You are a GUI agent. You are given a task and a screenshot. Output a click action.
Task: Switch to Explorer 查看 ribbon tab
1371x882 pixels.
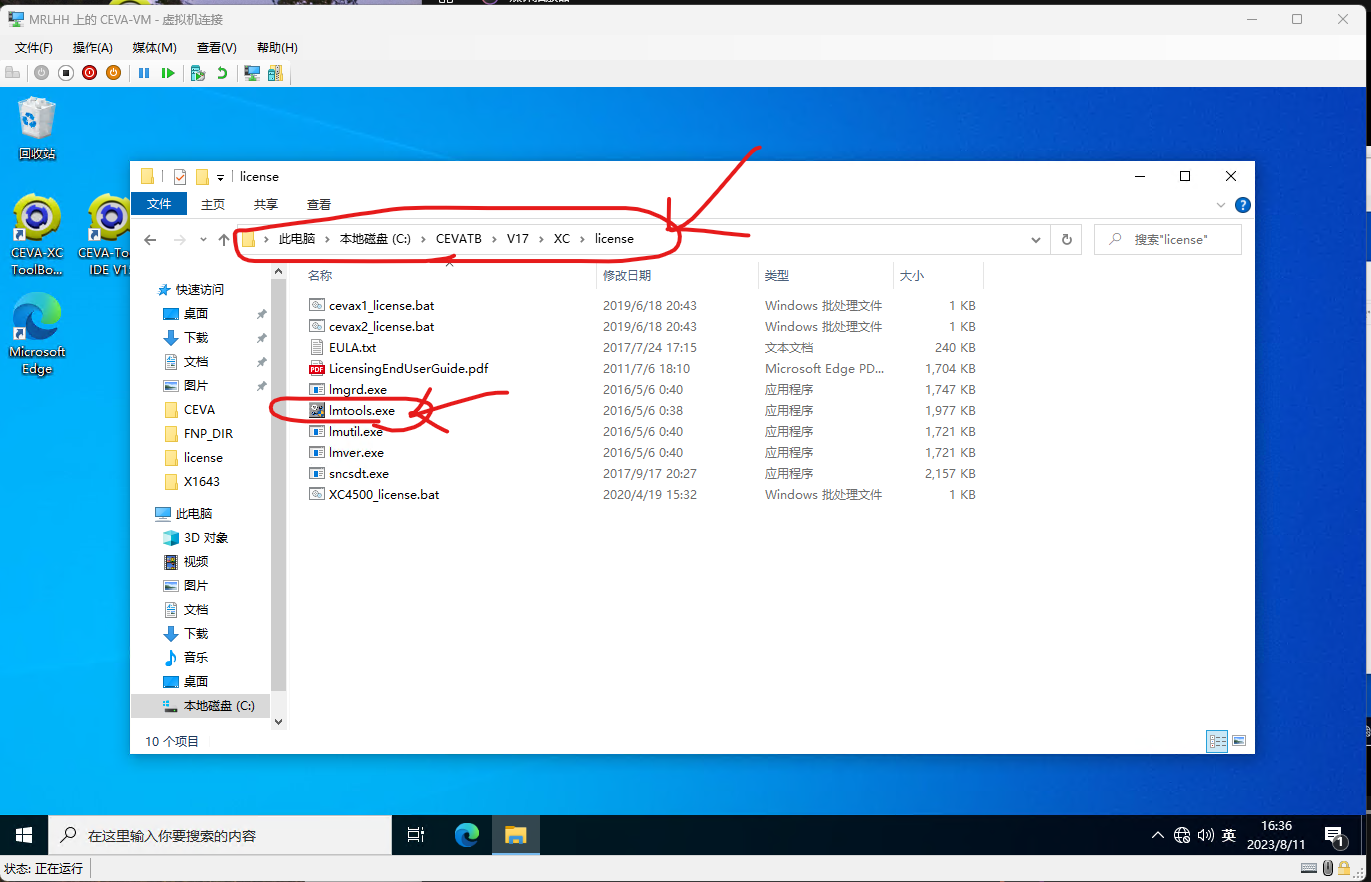click(319, 204)
